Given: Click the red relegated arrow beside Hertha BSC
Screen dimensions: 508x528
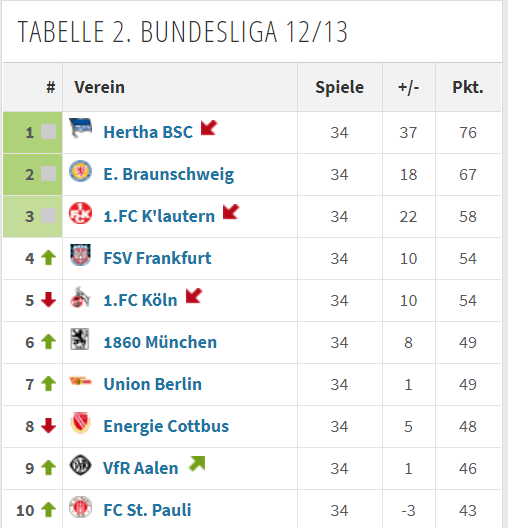Looking at the screenshot, I should tap(209, 128).
